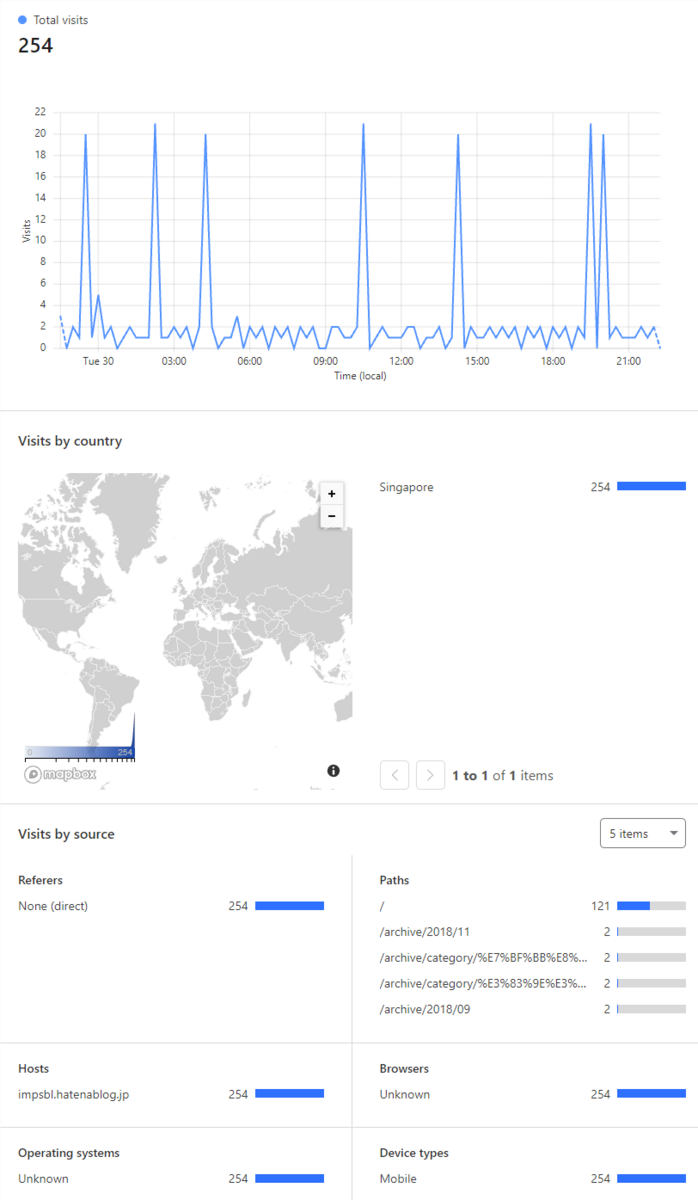Open the 5 items dropdown

[x=643, y=833]
